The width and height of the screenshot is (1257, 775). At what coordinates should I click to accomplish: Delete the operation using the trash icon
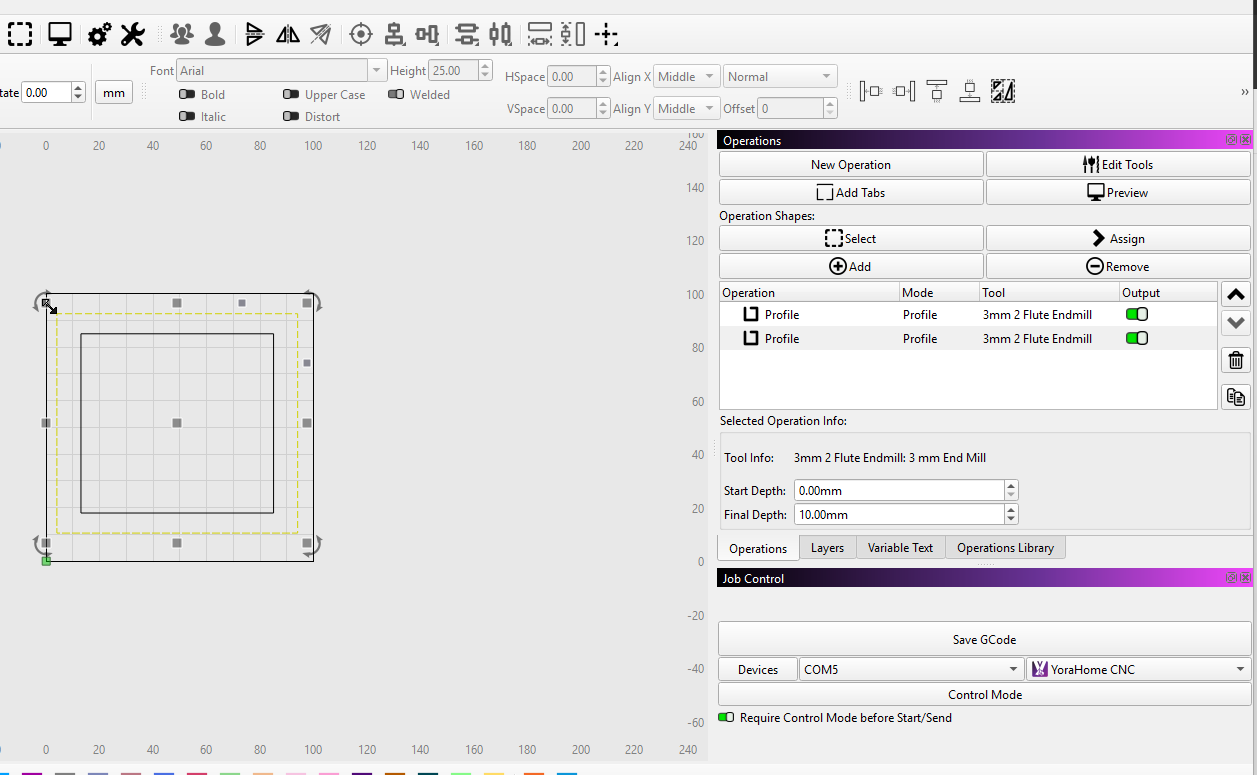tap(1236, 361)
